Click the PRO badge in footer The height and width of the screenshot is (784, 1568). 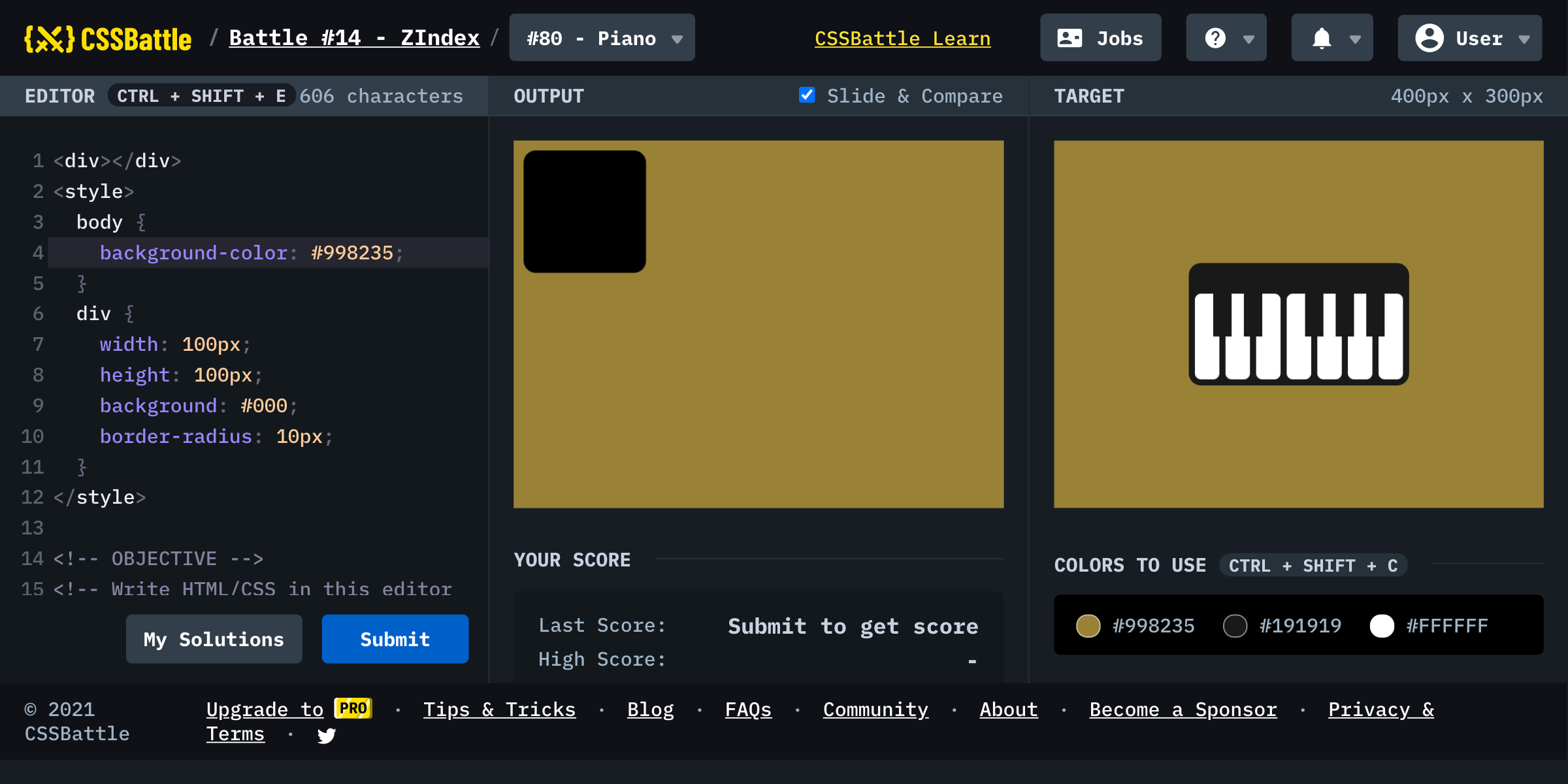353,708
